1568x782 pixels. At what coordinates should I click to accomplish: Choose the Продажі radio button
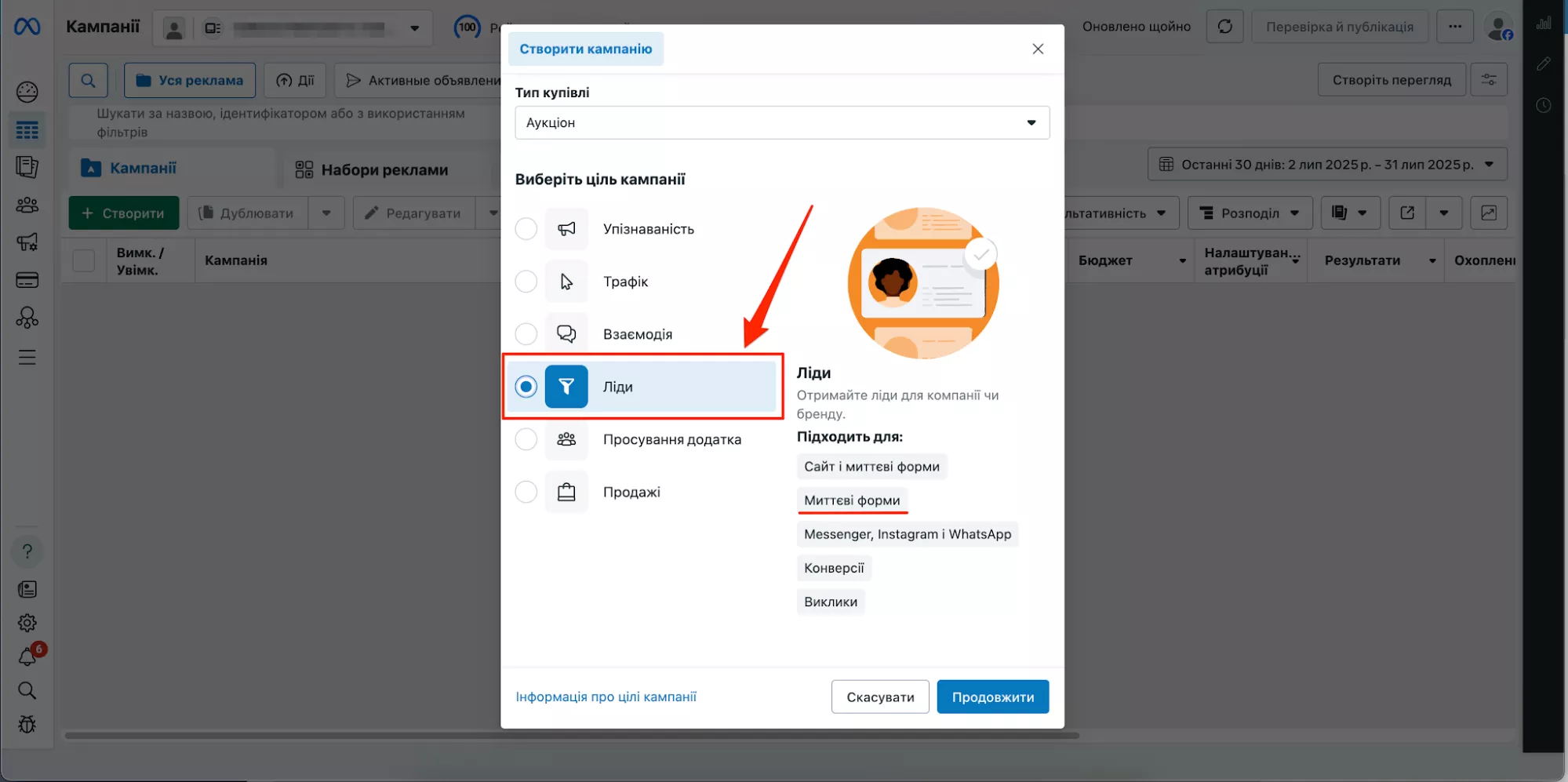[x=526, y=492]
